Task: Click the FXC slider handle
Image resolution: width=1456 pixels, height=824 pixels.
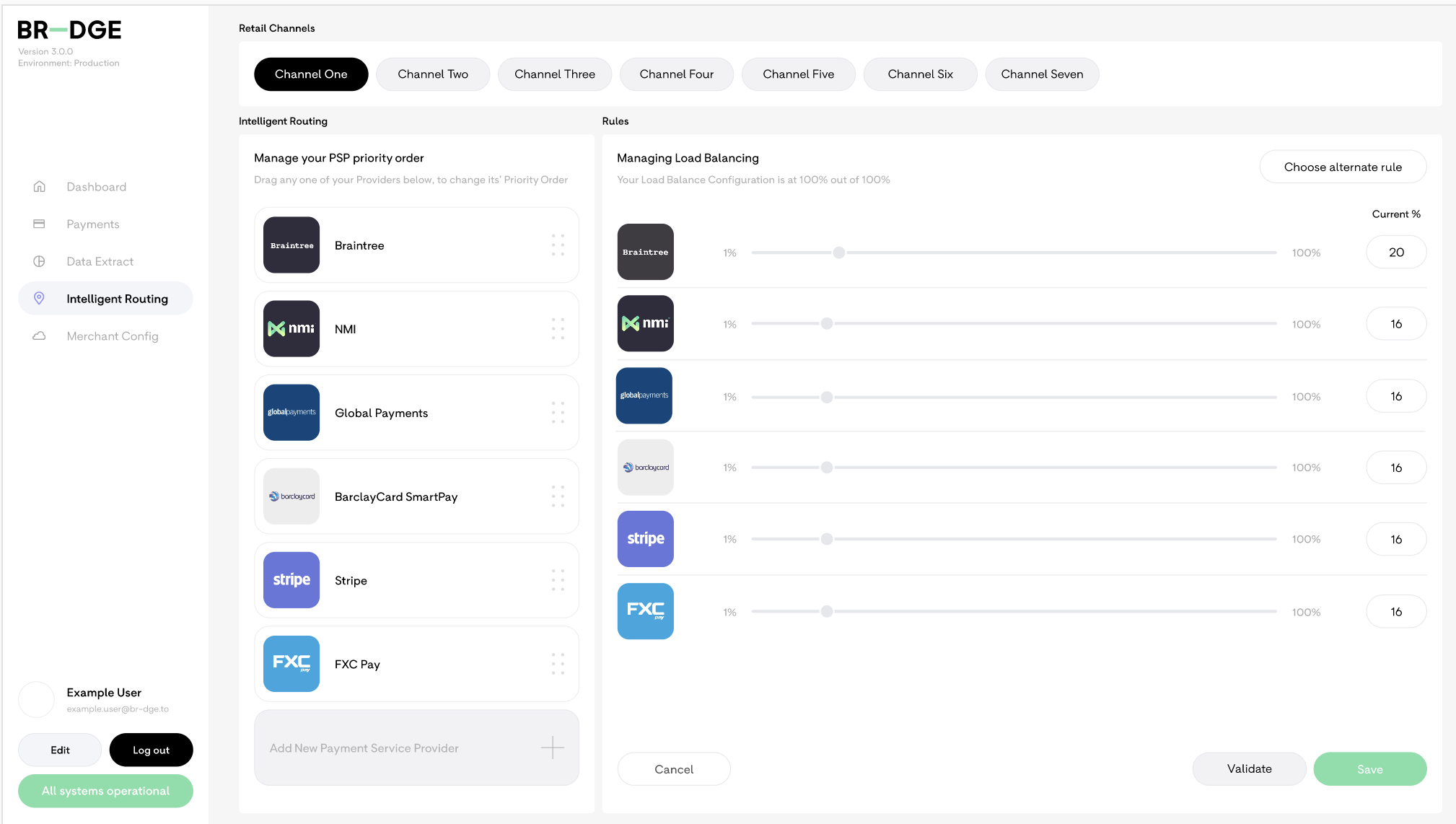Action: tap(827, 611)
